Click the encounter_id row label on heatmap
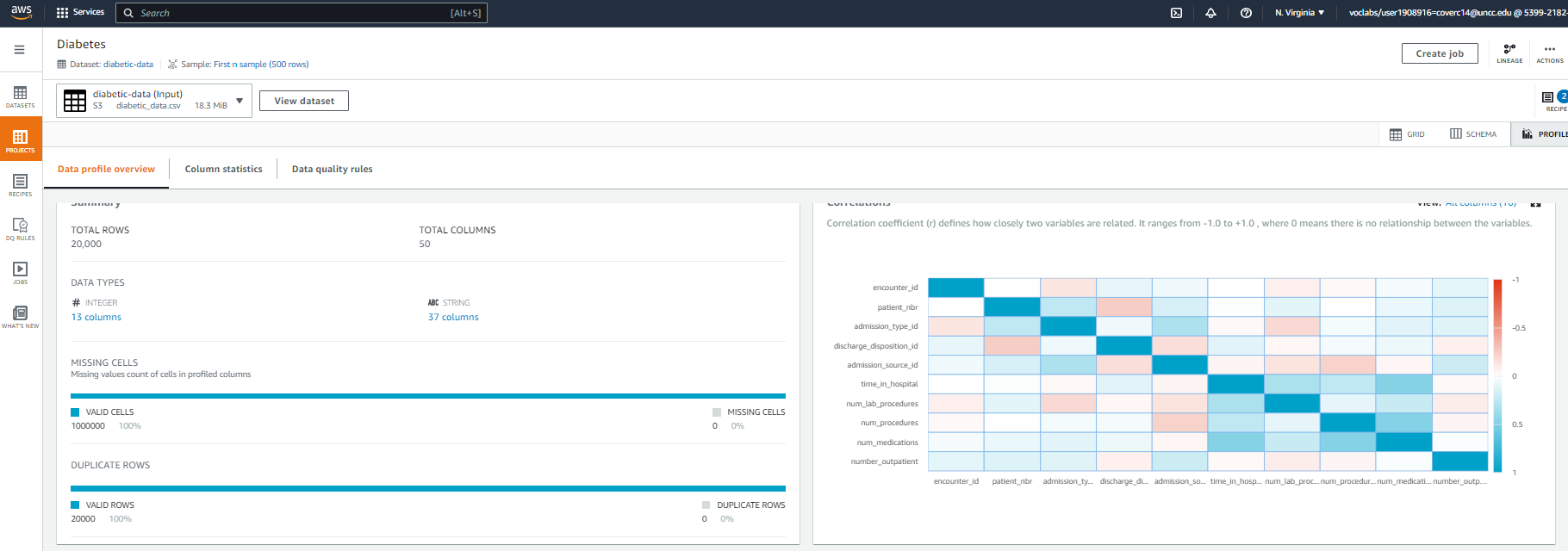The width and height of the screenshot is (1568, 551). [x=895, y=288]
